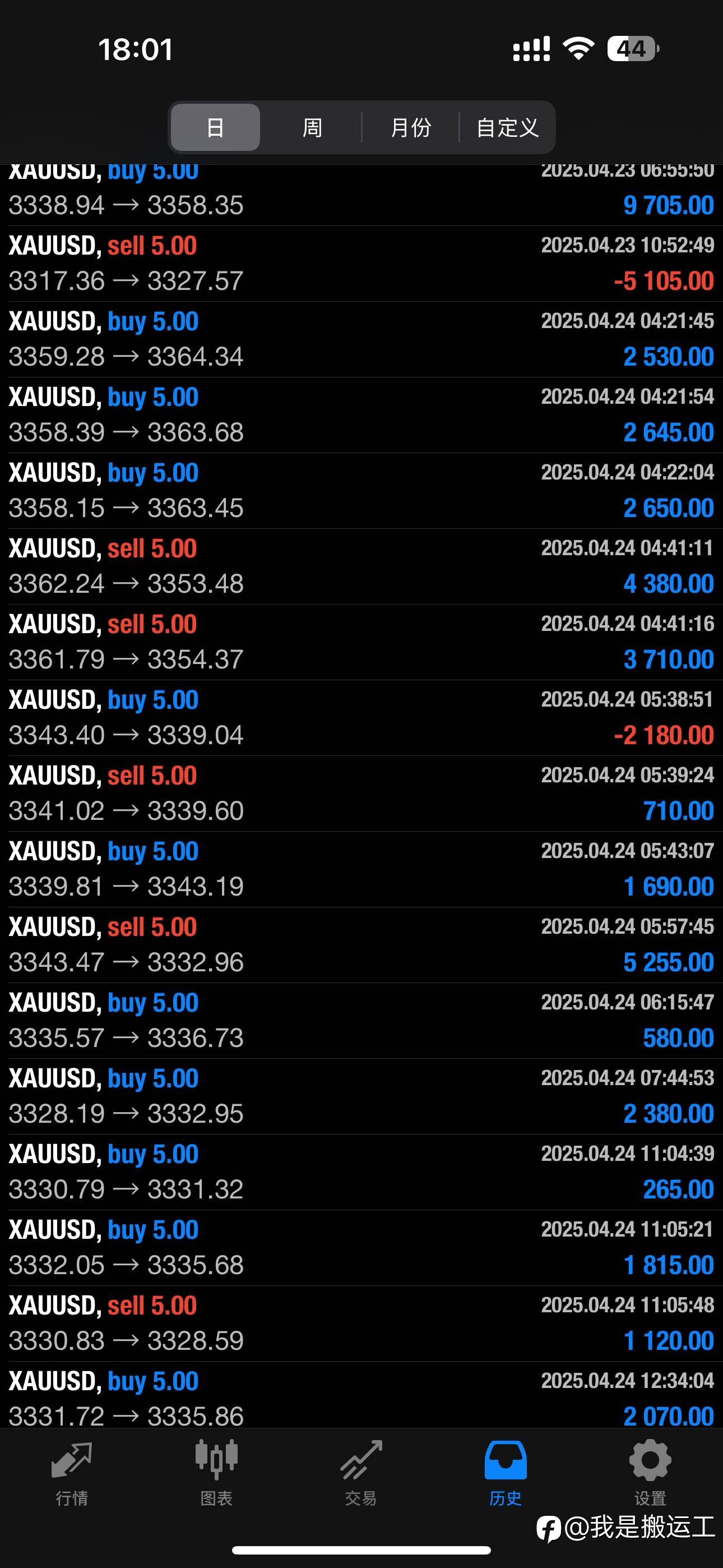The height and width of the screenshot is (1568, 723).
Task: Open buy trade 3332.05 → 3335.68
Action: click(x=361, y=1248)
